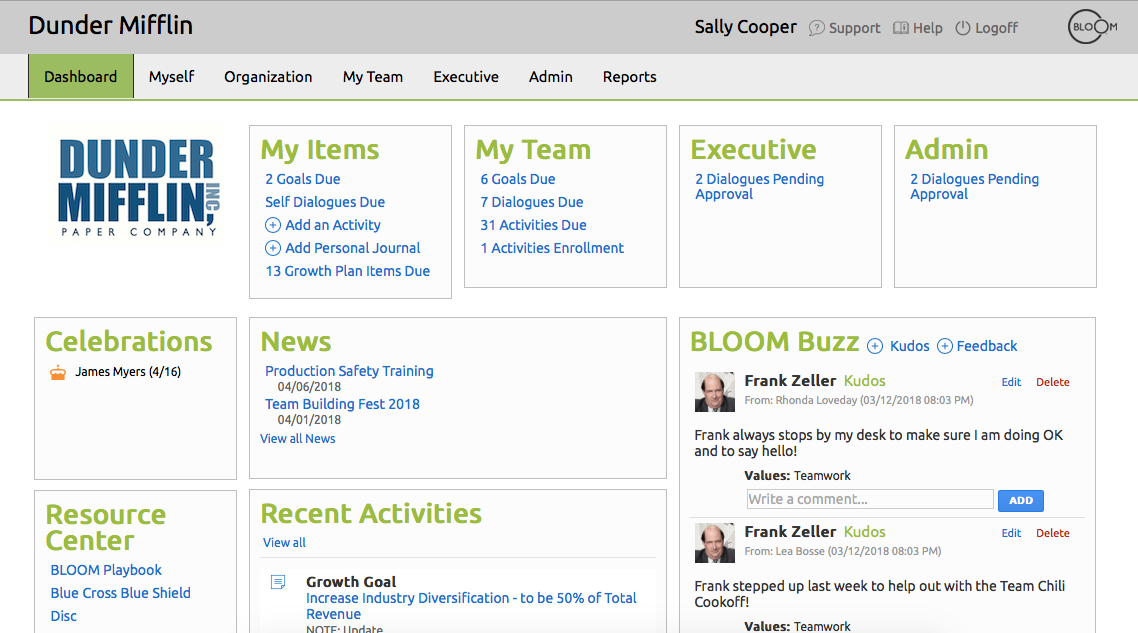
Task: Open Support using the question mark icon
Action: pyautogui.click(x=816, y=28)
